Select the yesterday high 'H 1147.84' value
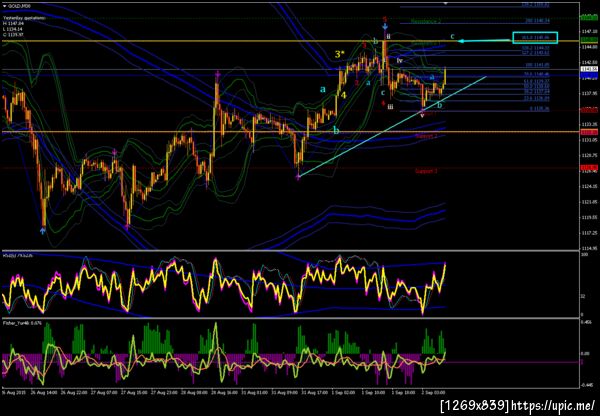This screenshot has height=416, width=600. pyautogui.click(x=13, y=23)
